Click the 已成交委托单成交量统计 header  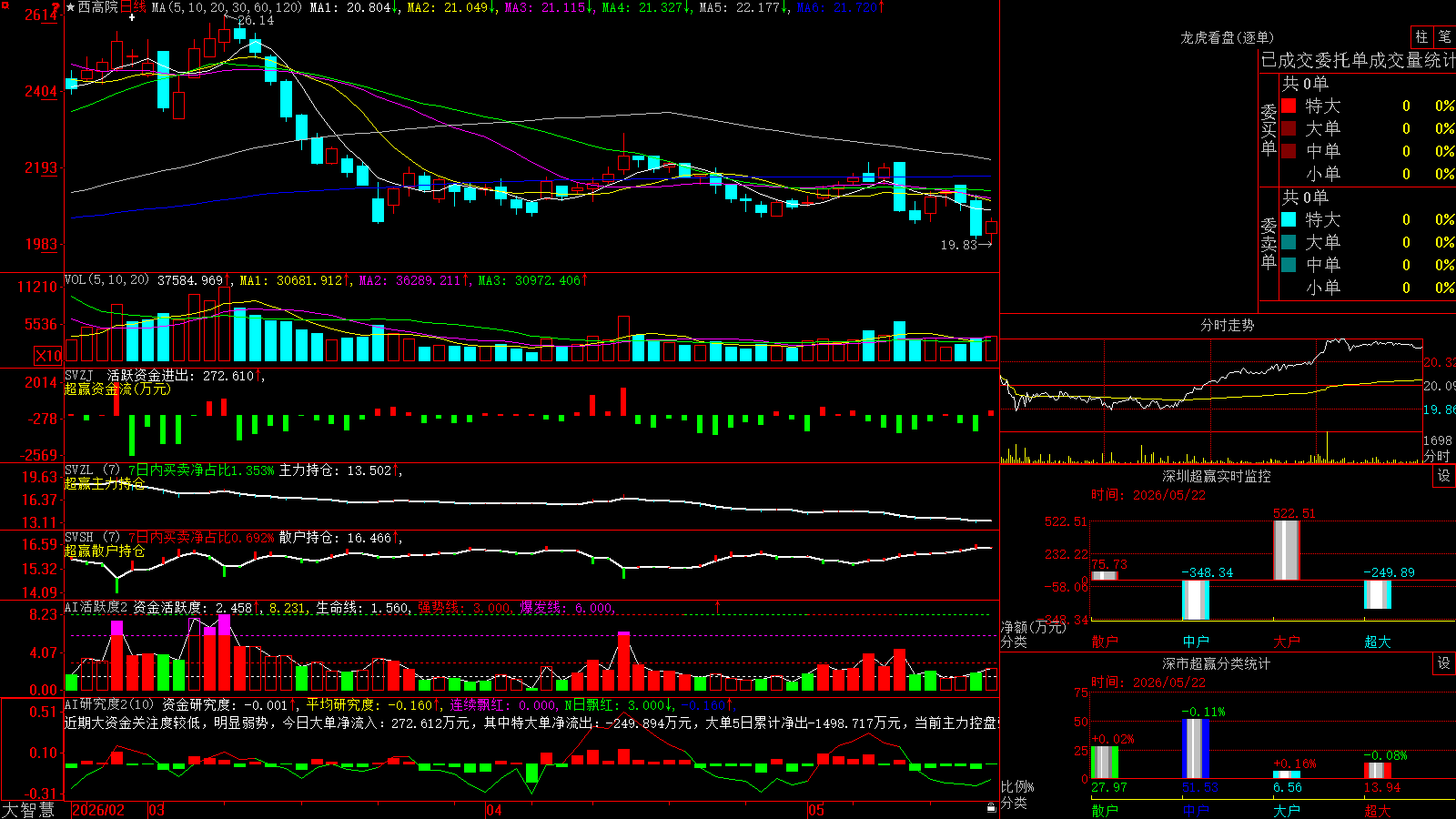coord(1358,60)
